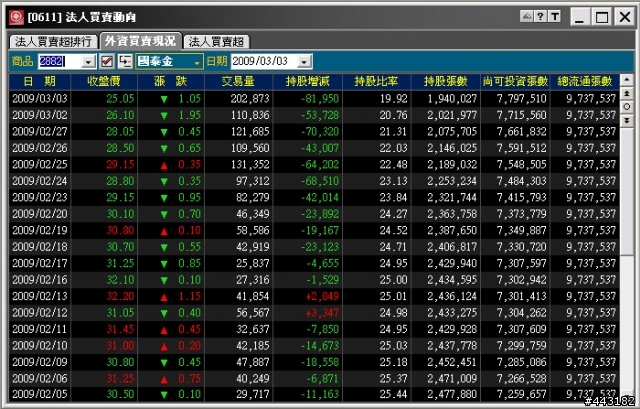Click the green down arrow on 2009/02/24 row
640x409 pixels.
point(164,182)
